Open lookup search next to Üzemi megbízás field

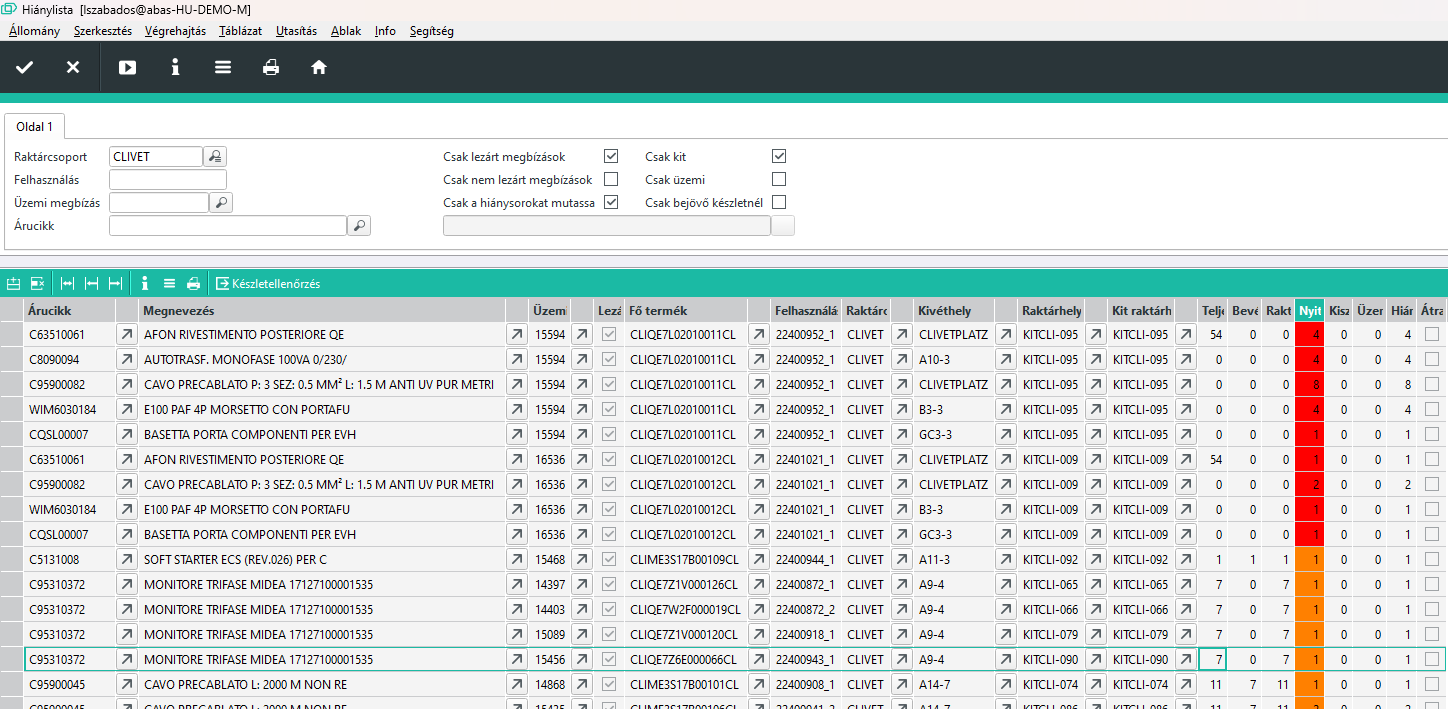click(222, 203)
